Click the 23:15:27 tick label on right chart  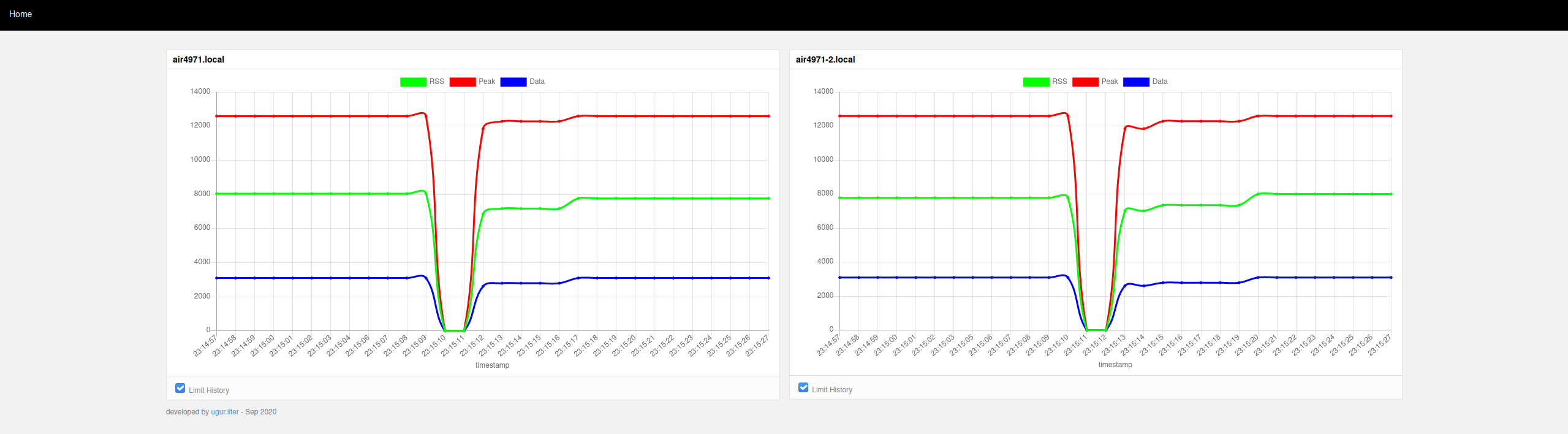1380,345
